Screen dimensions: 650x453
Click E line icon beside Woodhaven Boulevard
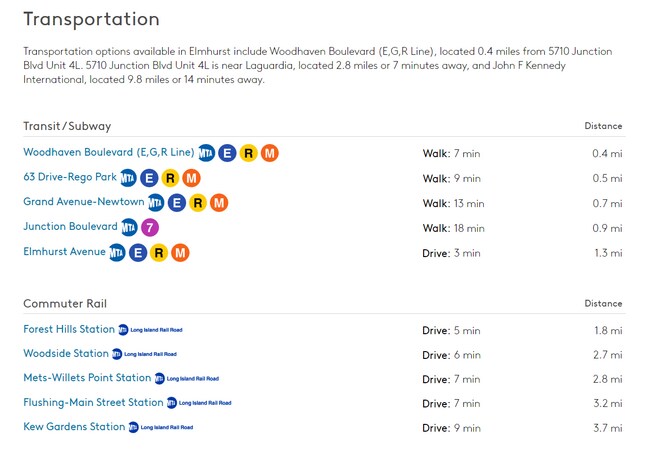tap(228, 153)
